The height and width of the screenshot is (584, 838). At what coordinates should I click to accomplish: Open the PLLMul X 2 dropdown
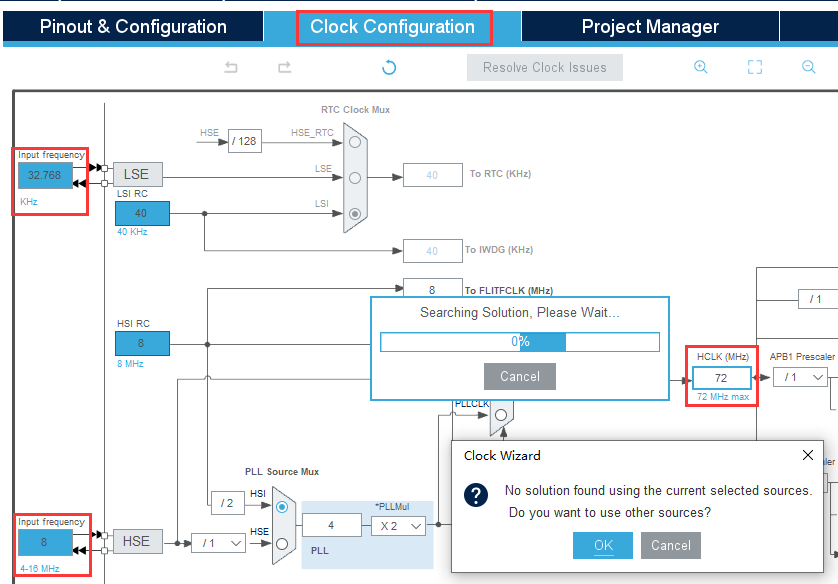399,526
